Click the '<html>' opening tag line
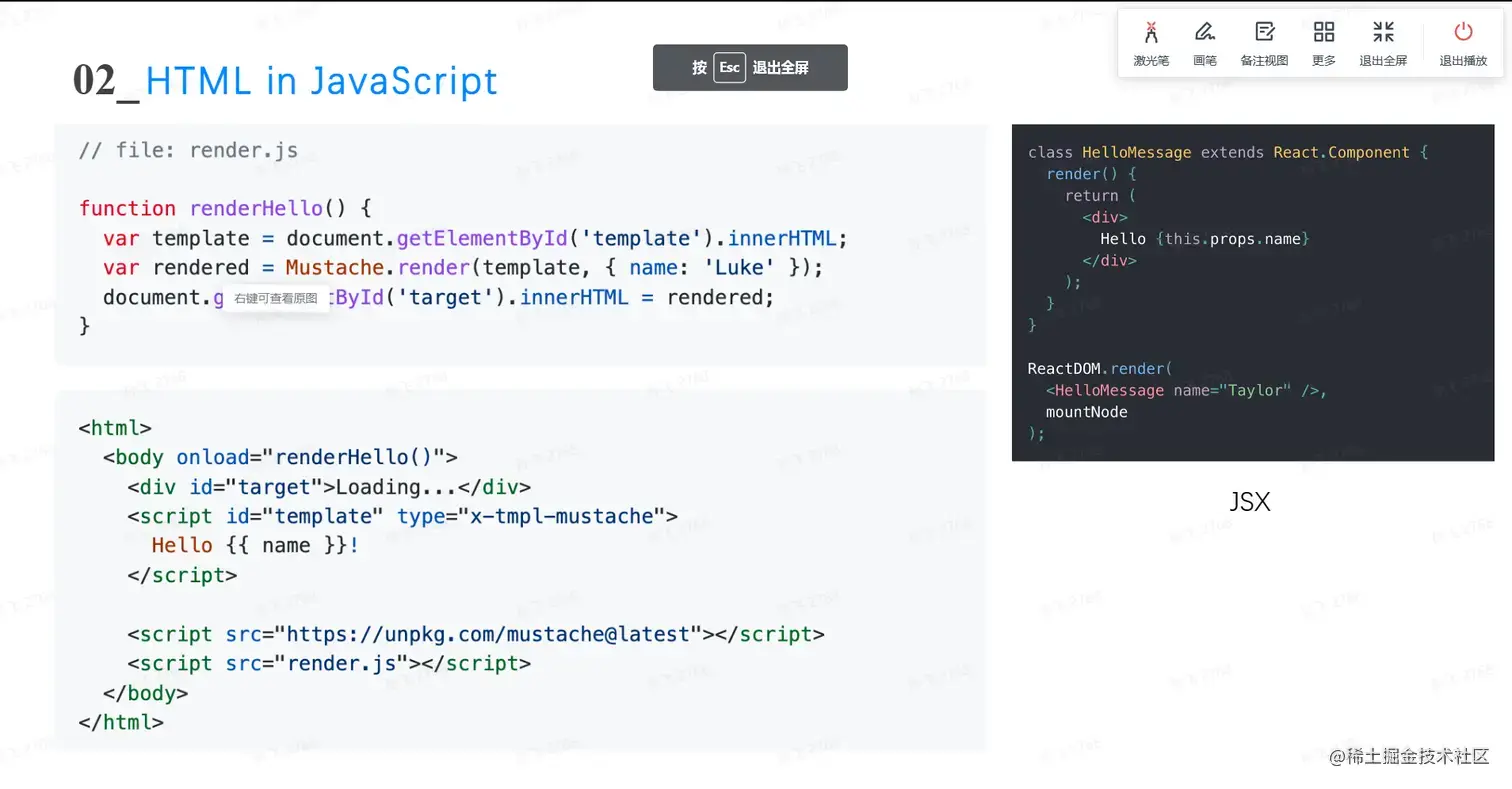Screen dimensions: 1512x789 [x=114, y=429]
